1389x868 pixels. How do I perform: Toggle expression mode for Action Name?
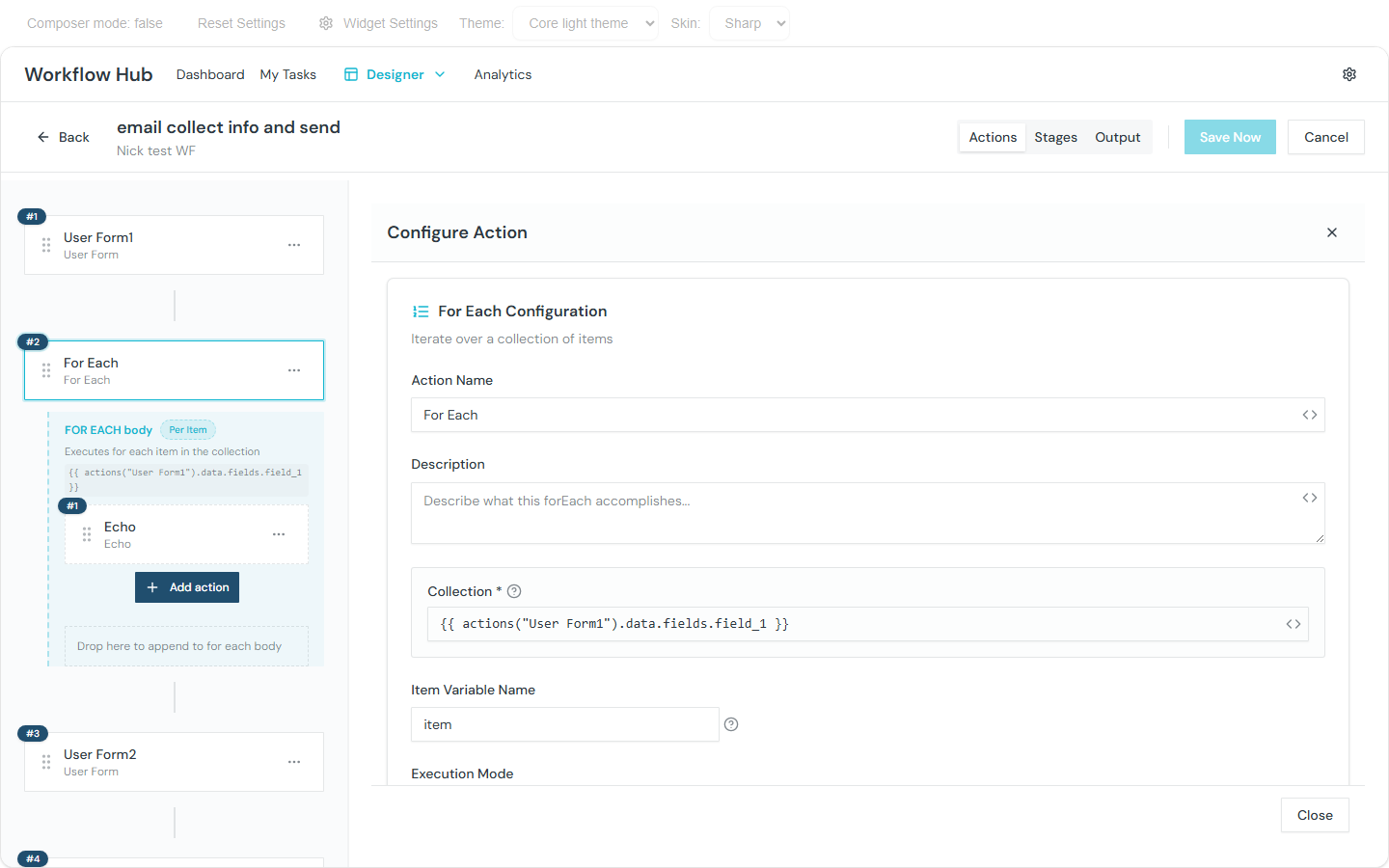point(1310,415)
